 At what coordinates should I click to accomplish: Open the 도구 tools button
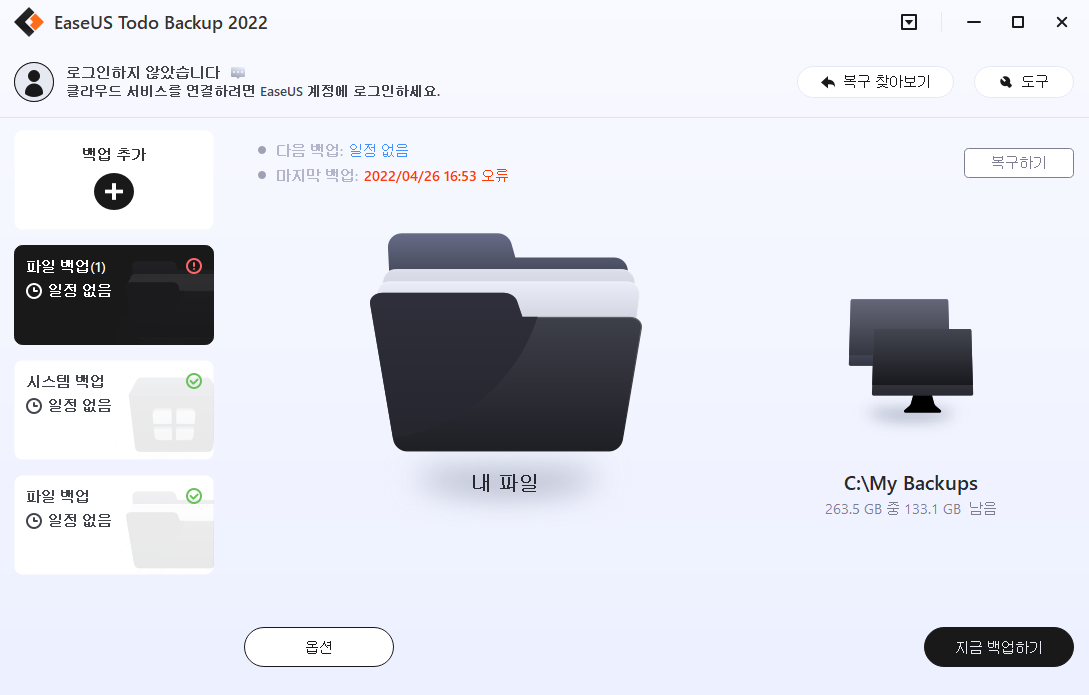point(1024,82)
